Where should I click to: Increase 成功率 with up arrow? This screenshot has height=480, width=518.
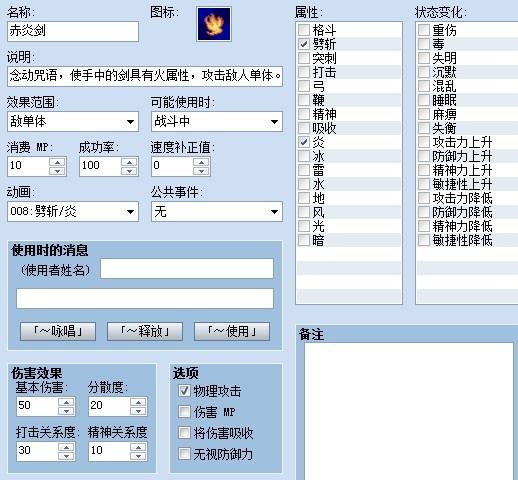(x=129, y=162)
